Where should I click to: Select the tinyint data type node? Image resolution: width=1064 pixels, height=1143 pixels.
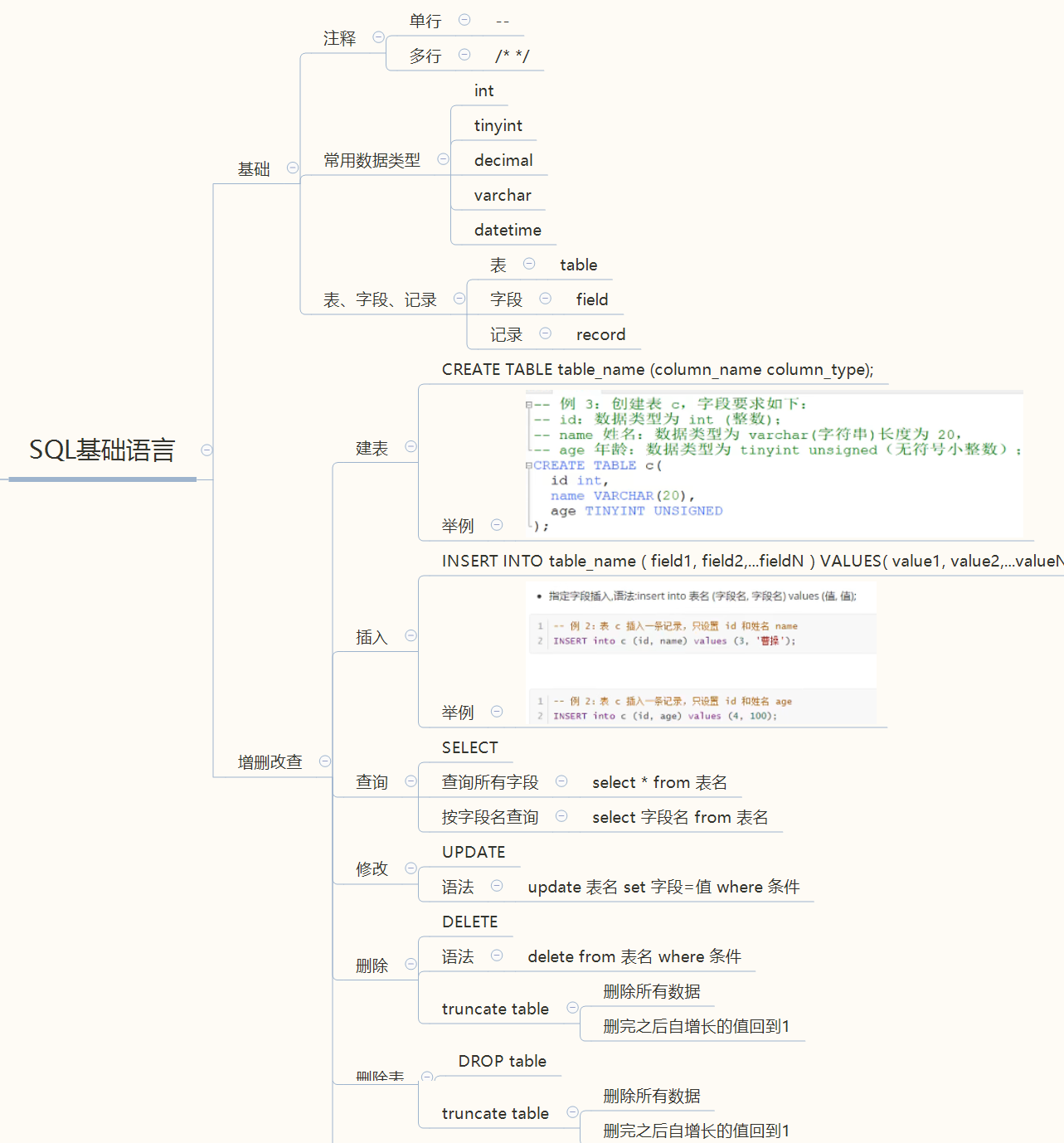498,125
